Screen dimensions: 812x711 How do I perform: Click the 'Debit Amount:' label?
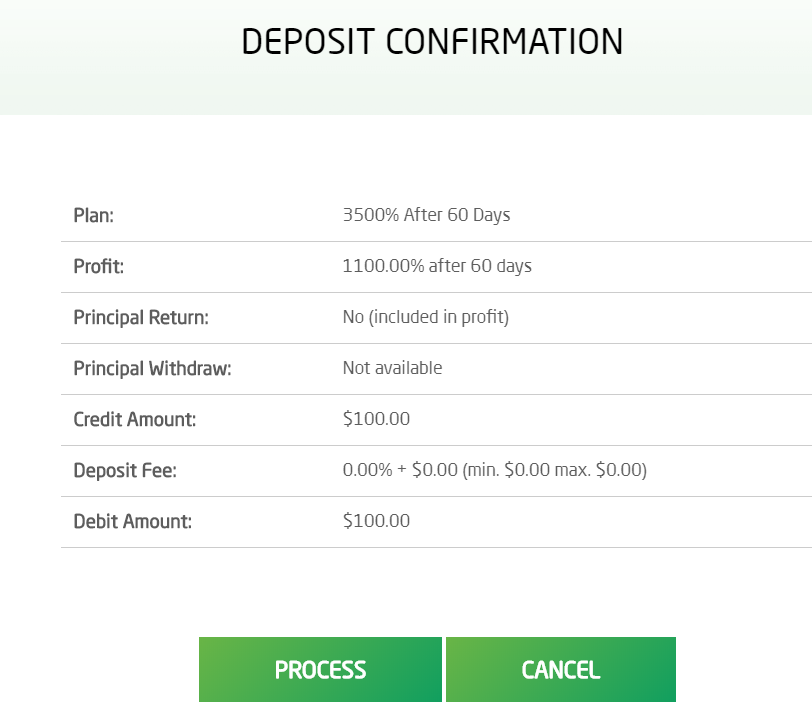pyautogui.click(x=132, y=521)
